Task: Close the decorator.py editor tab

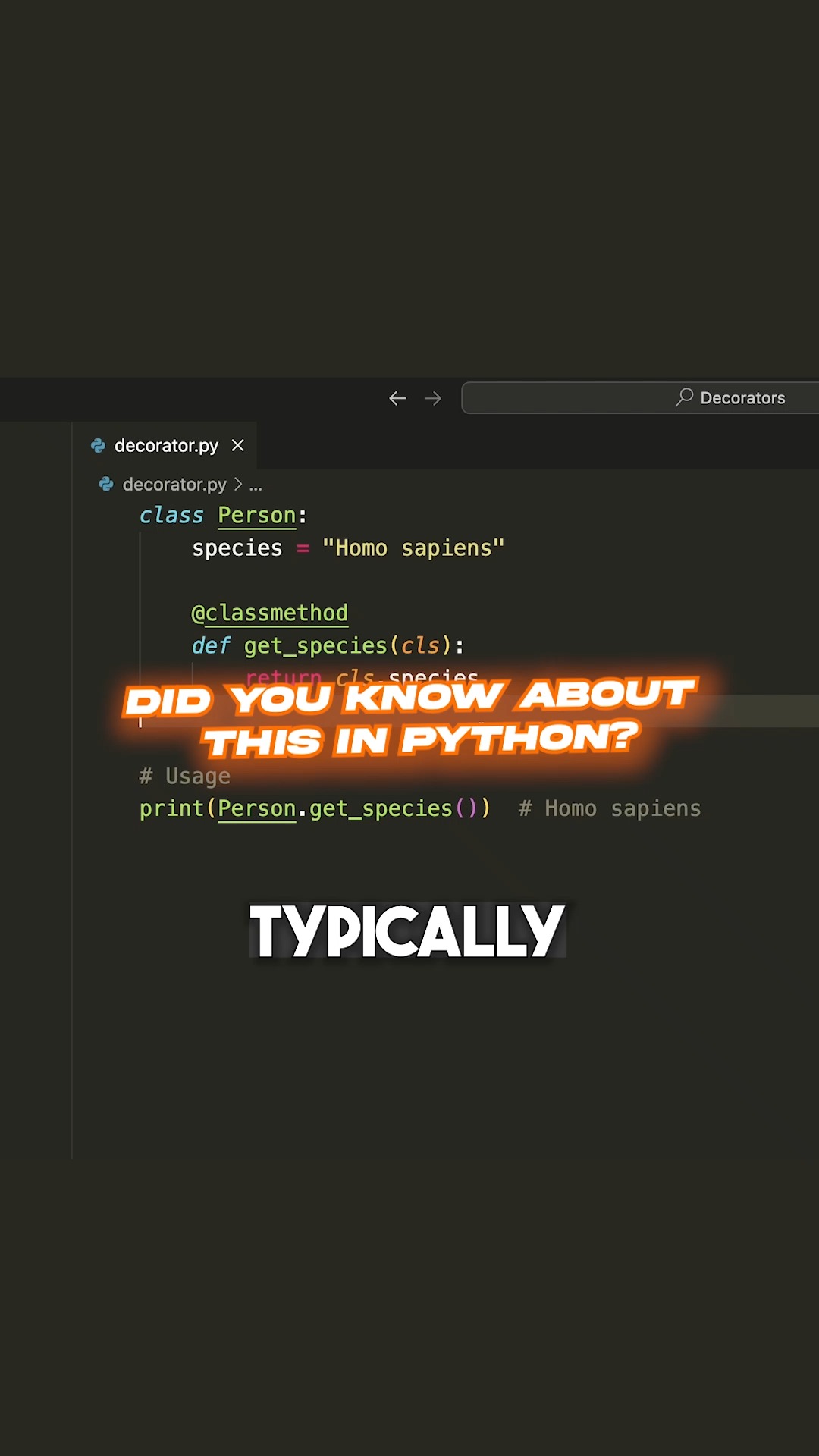Action: pyautogui.click(x=238, y=446)
